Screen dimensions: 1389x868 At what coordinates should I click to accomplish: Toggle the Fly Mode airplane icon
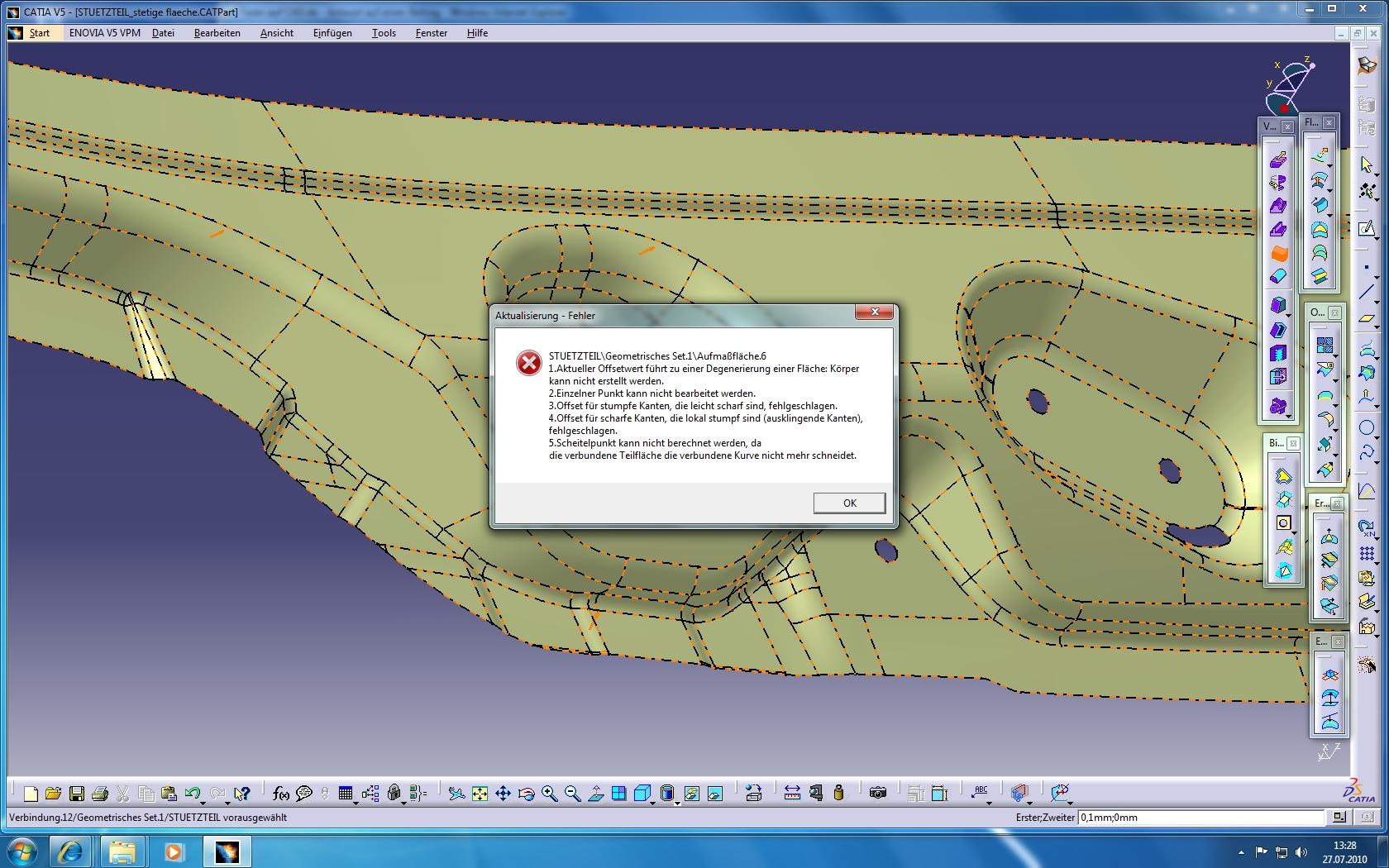[x=456, y=794]
